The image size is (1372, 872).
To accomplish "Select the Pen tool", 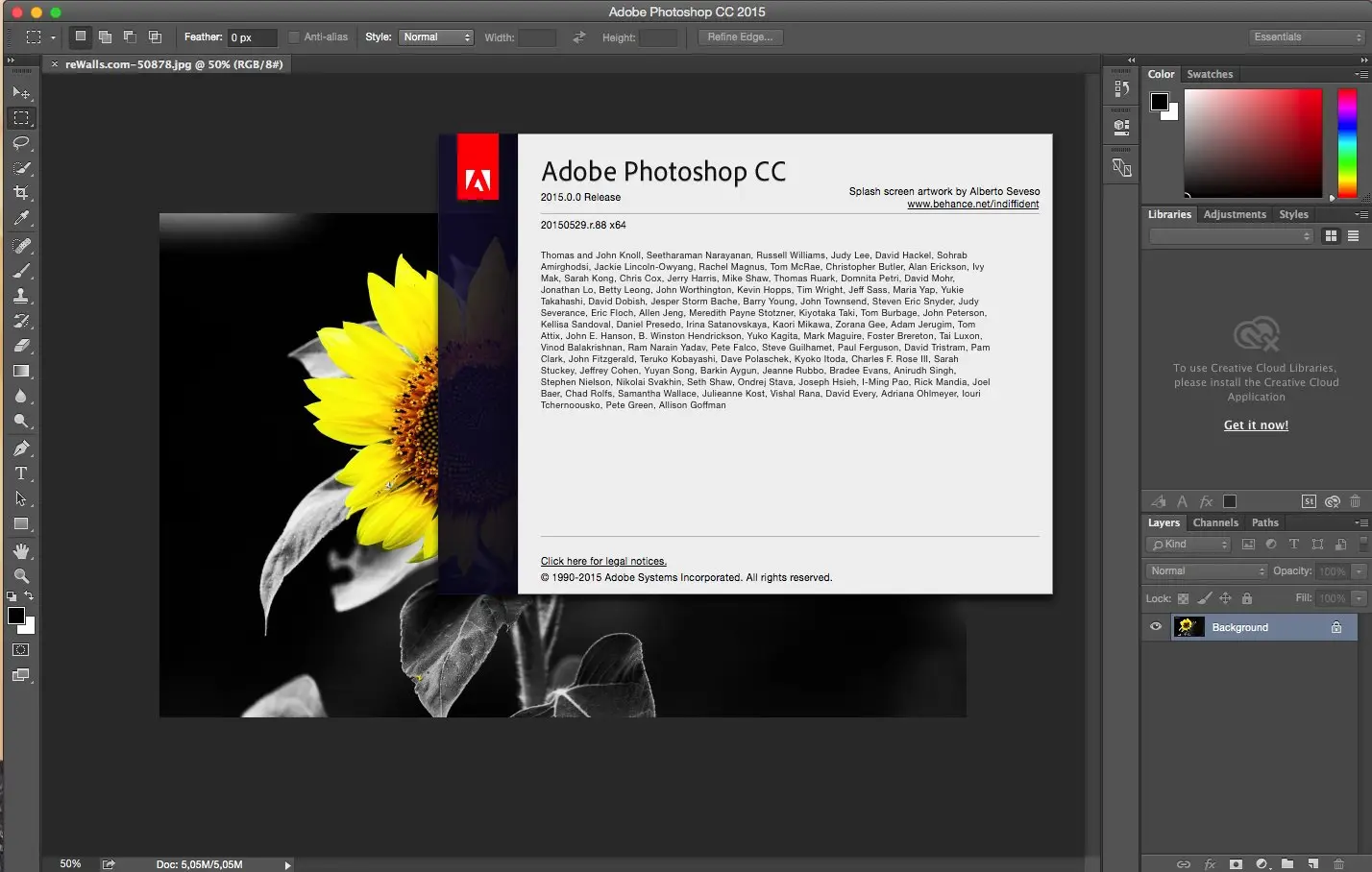I will coord(21,448).
